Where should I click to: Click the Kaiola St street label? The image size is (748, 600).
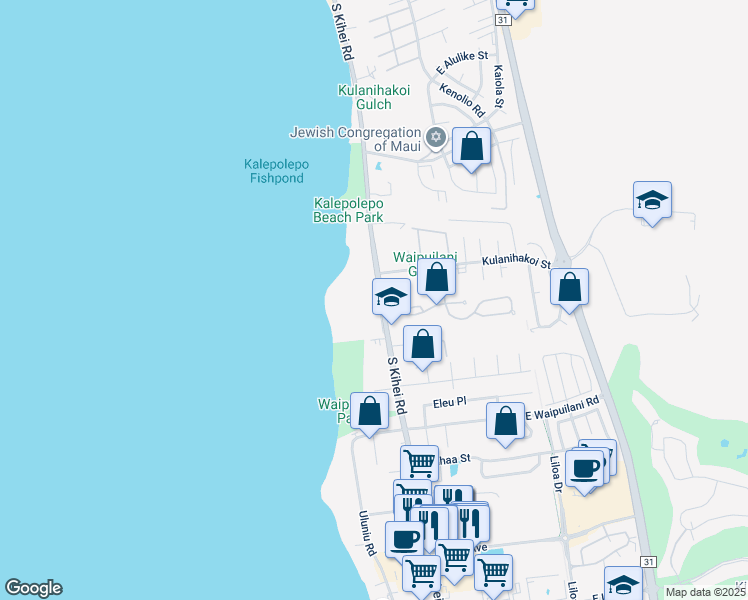click(498, 86)
